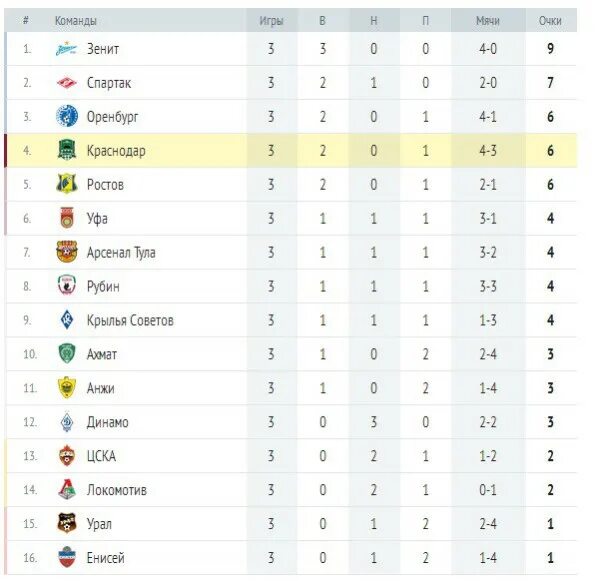Viewport: 600px width, 581px height.
Task: Click the Rostov team crest
Action: 67,185
